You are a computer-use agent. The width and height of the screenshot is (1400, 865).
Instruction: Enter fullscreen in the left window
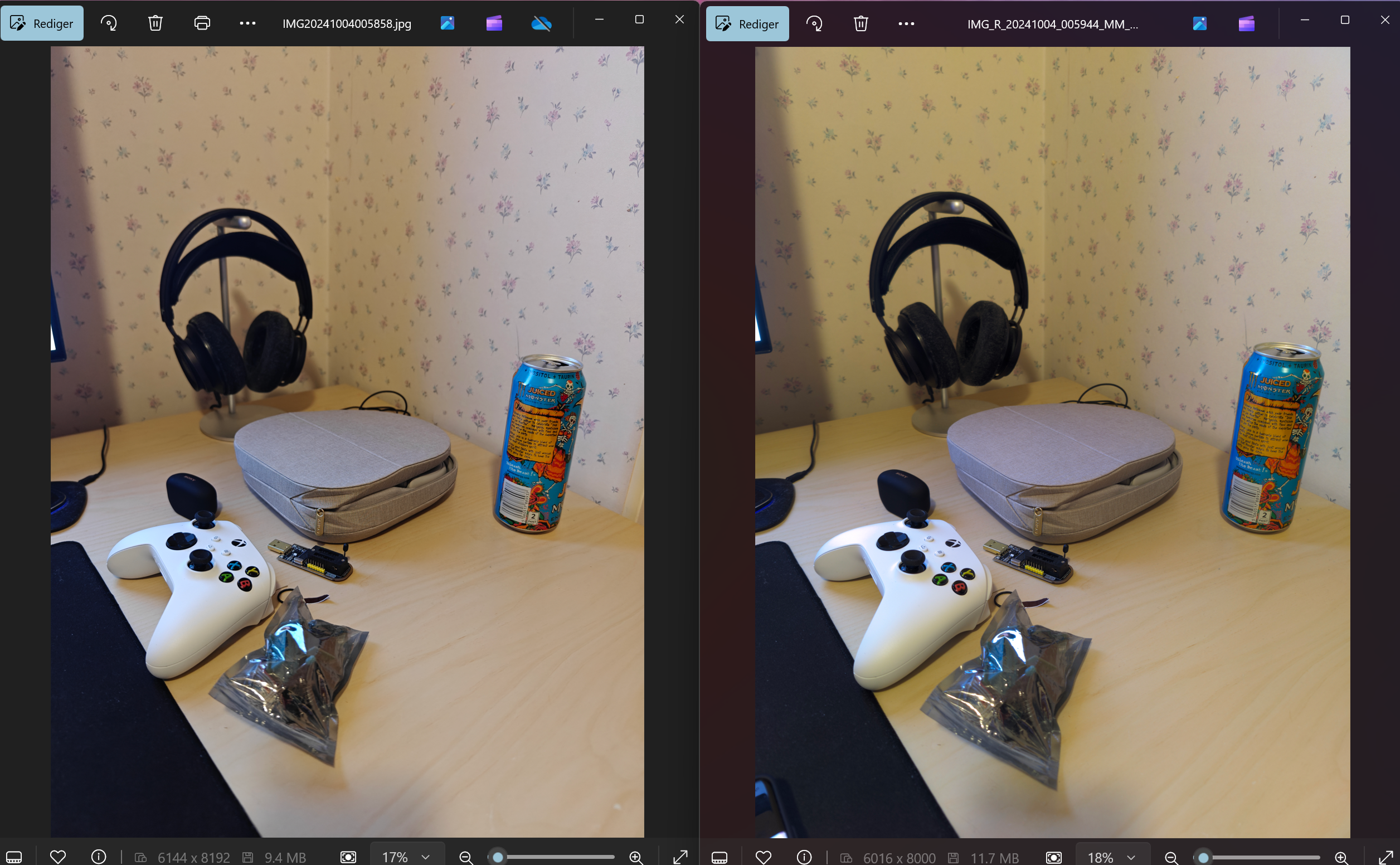pos(680,857)
